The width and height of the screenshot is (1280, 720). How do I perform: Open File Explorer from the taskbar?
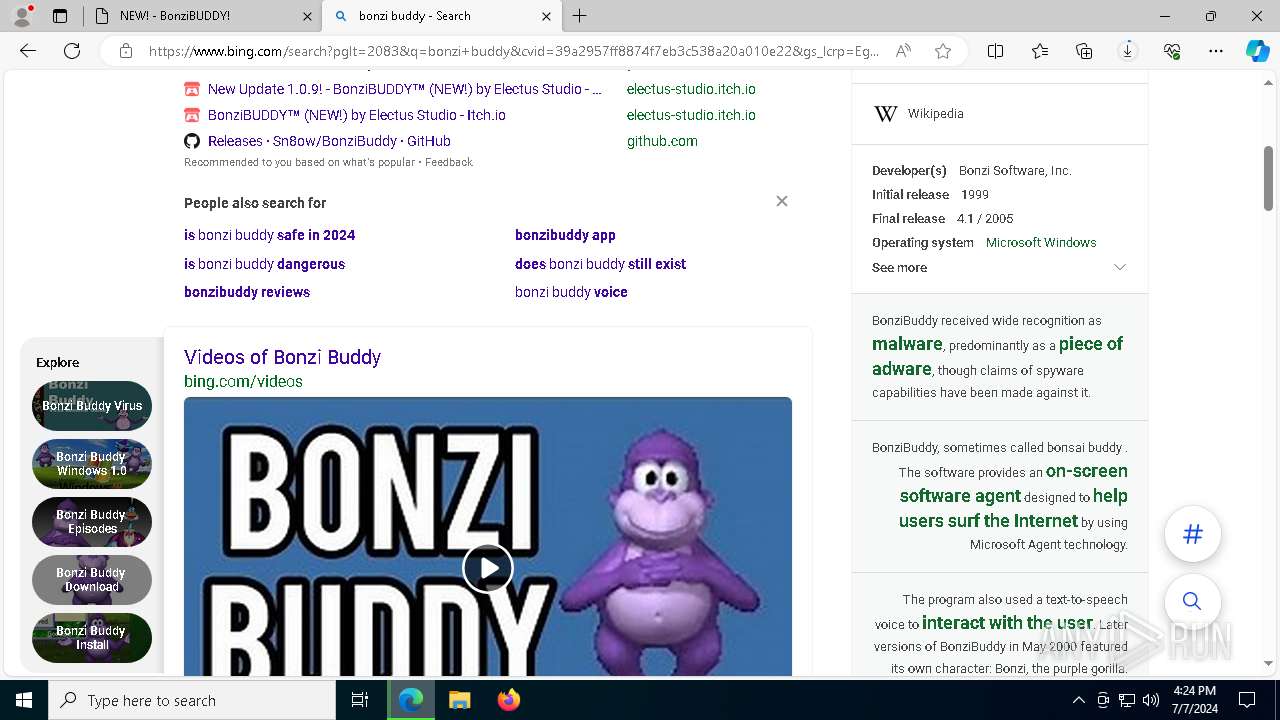click(459, 700)
